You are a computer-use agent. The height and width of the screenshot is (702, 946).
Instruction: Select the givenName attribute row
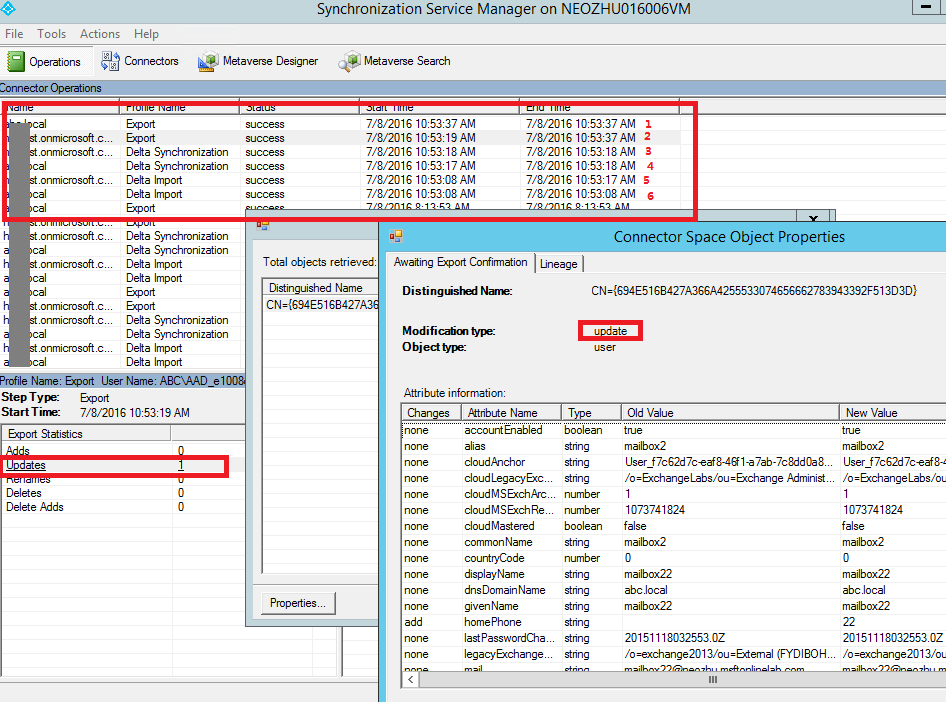(674, 606)
